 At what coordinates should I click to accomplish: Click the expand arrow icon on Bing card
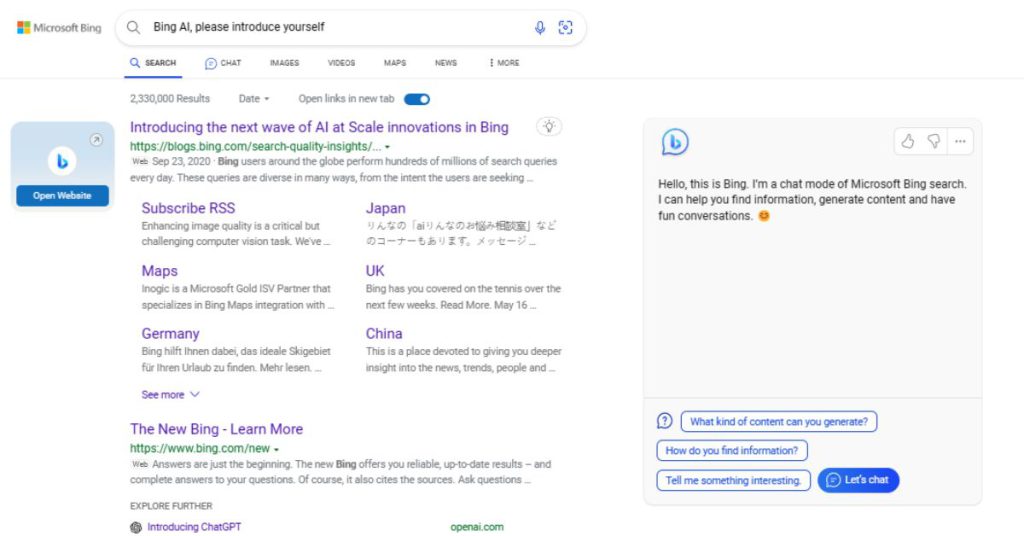pyautogui.click(x=96, y=140)
